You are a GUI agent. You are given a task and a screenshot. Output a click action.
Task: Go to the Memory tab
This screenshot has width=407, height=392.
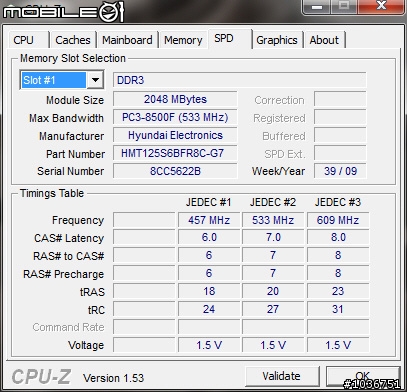pos(183,40)
